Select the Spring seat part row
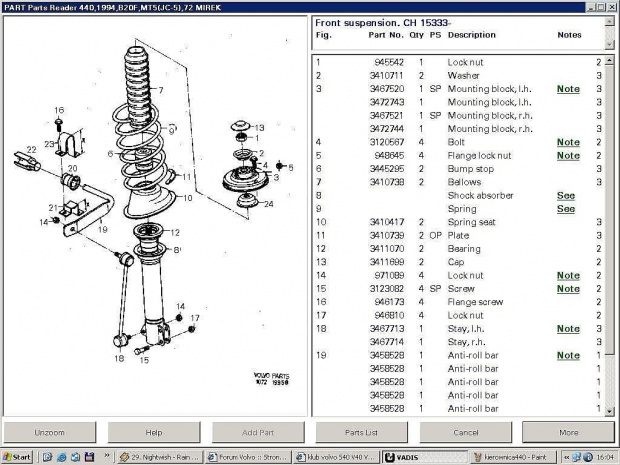This screenshot has height=465, width=620. point(470,222)
